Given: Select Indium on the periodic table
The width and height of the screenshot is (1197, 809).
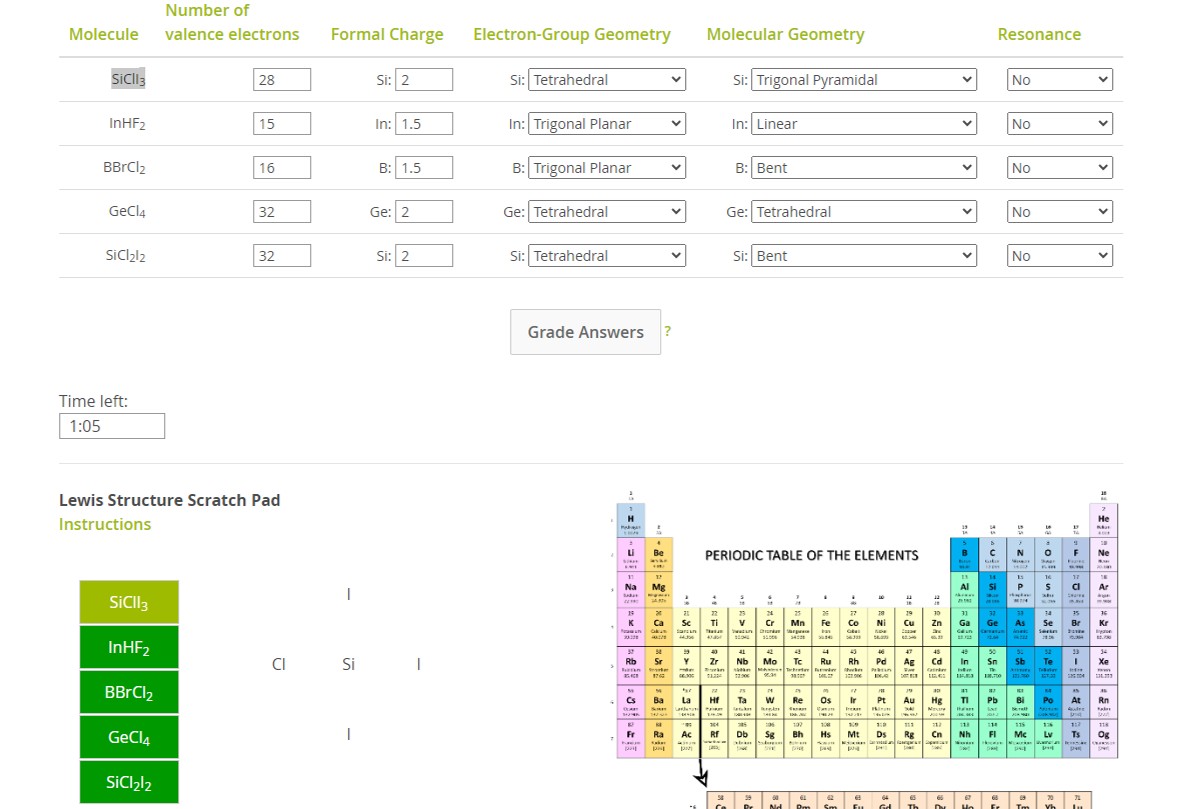Looking at the screenshot, I should tap(965, 662).
